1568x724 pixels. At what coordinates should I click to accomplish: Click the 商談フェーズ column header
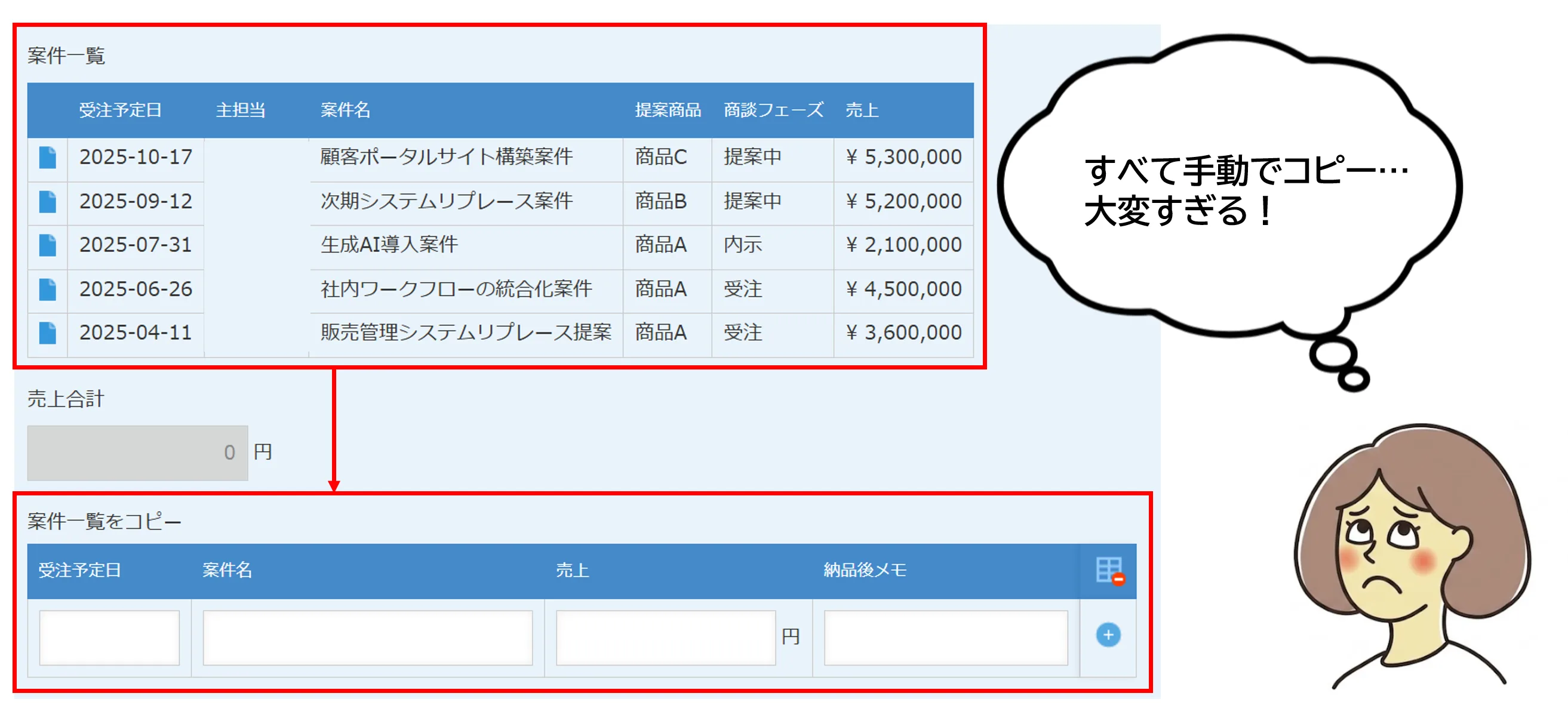pyautogui.click(x=773, y=110)
